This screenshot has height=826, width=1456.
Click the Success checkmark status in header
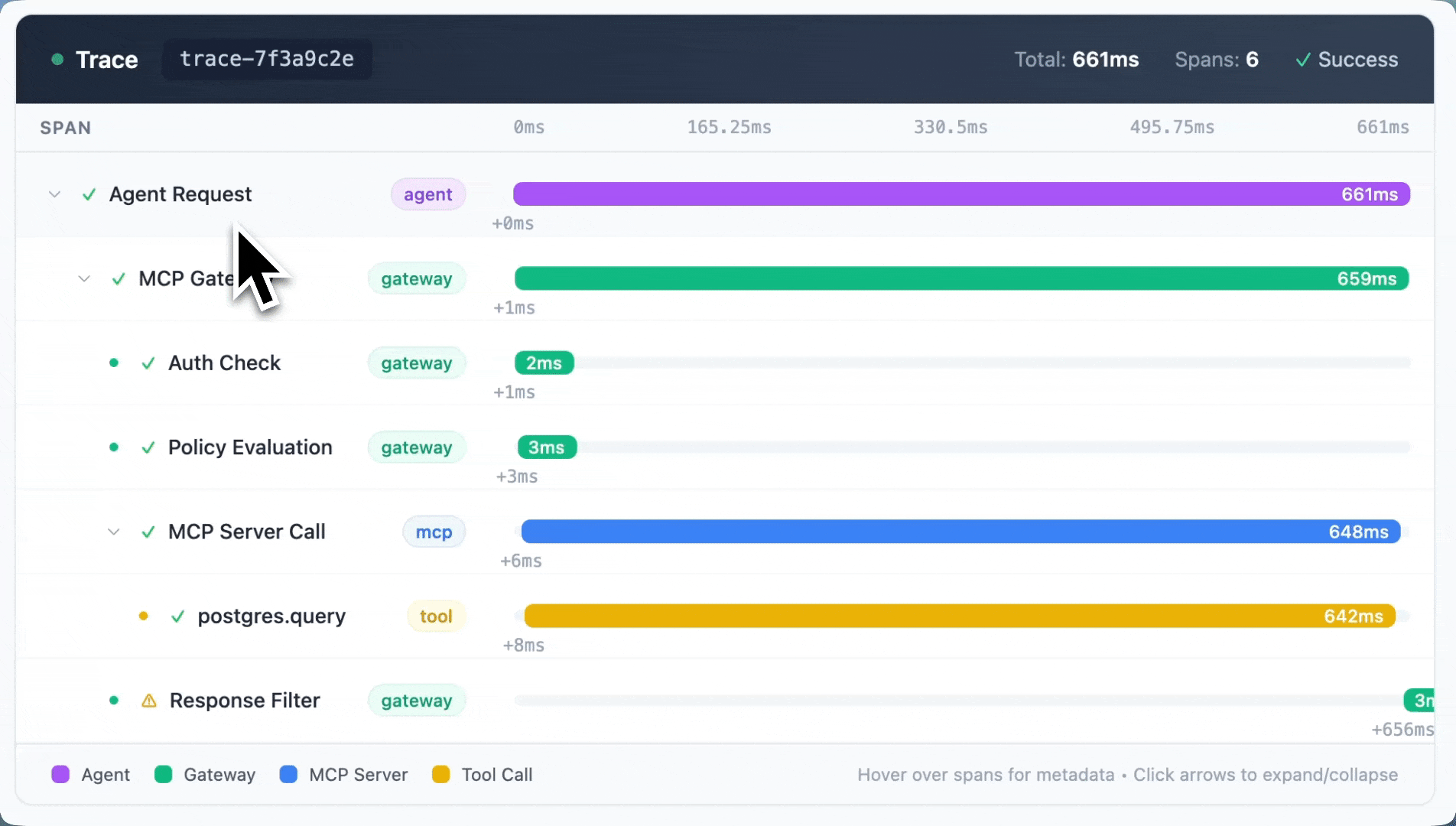point(1347,60)
